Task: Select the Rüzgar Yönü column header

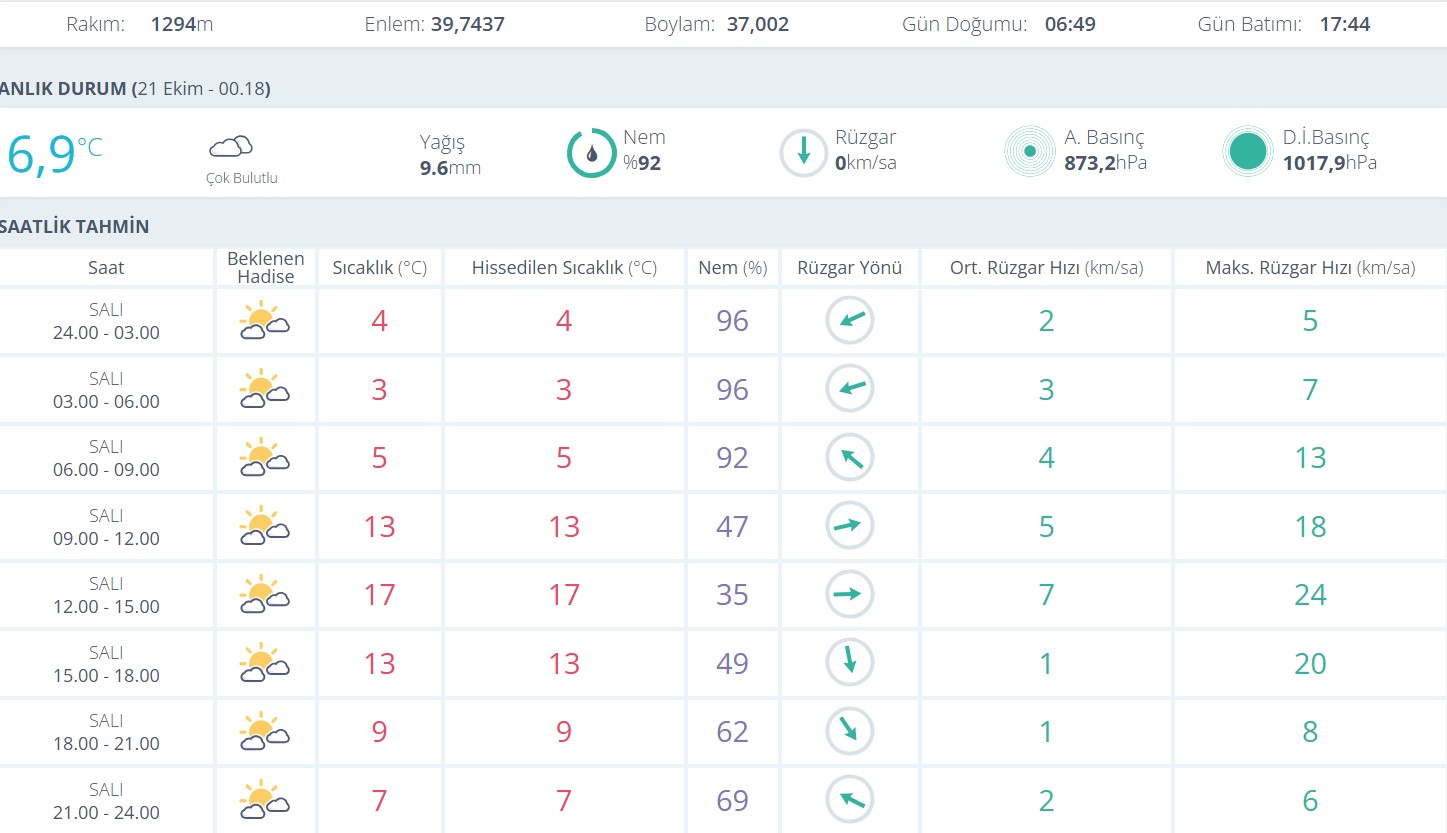Action: point(849,268)
